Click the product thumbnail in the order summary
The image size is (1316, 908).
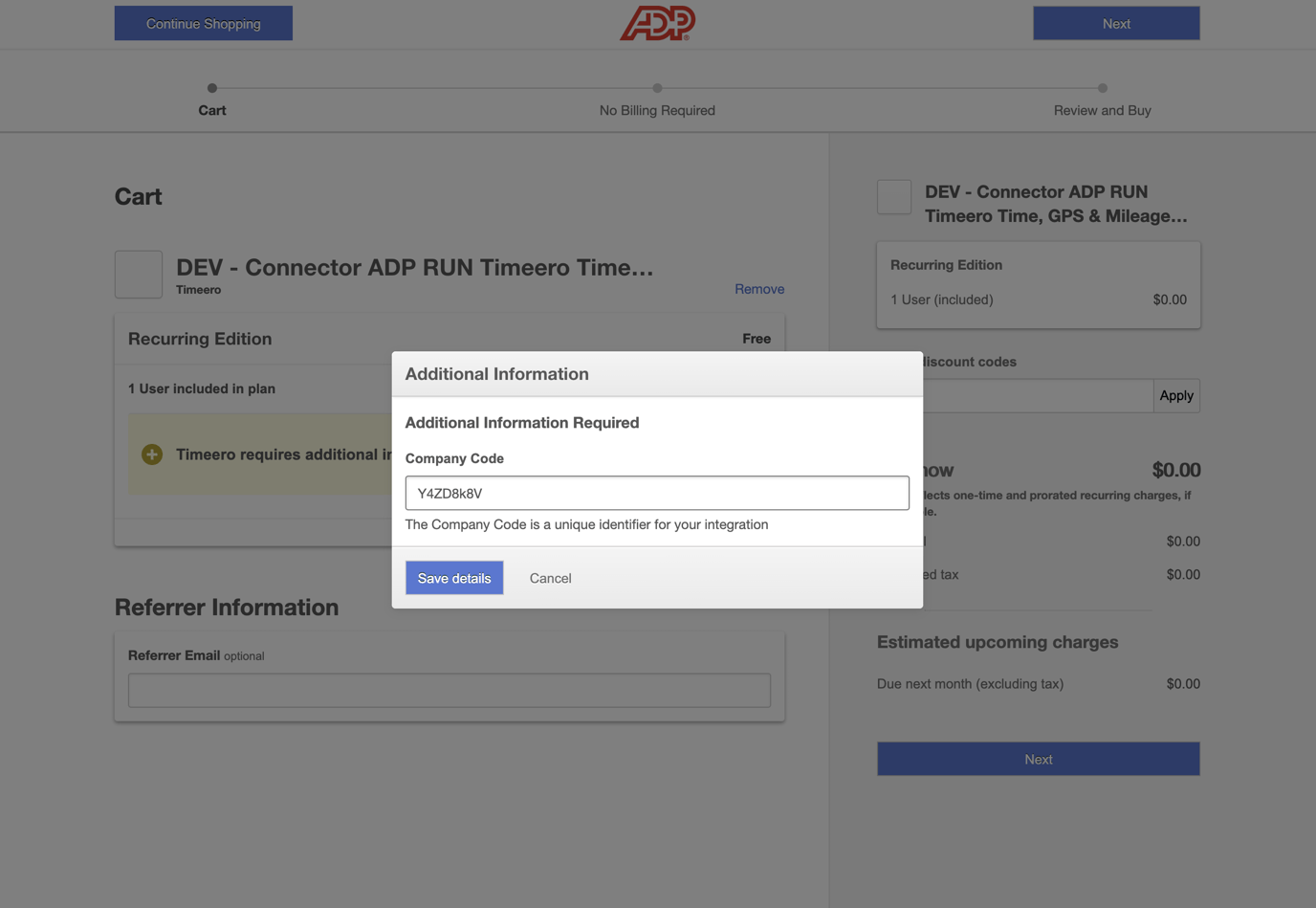click(x=893, y=197)
